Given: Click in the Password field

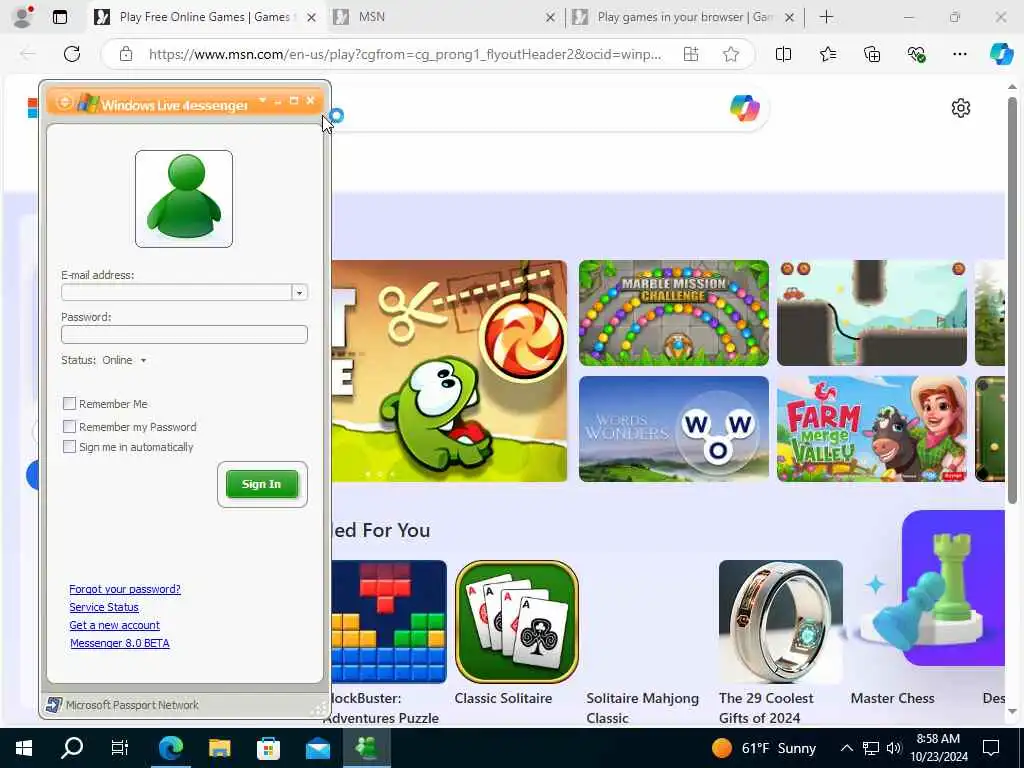Looking at the screenshot, I should pos(184,334).
